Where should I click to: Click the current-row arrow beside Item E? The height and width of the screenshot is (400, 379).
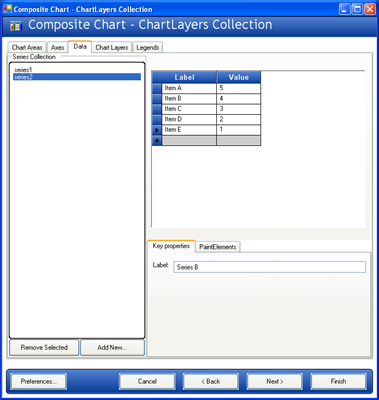(x=157, y=130)
